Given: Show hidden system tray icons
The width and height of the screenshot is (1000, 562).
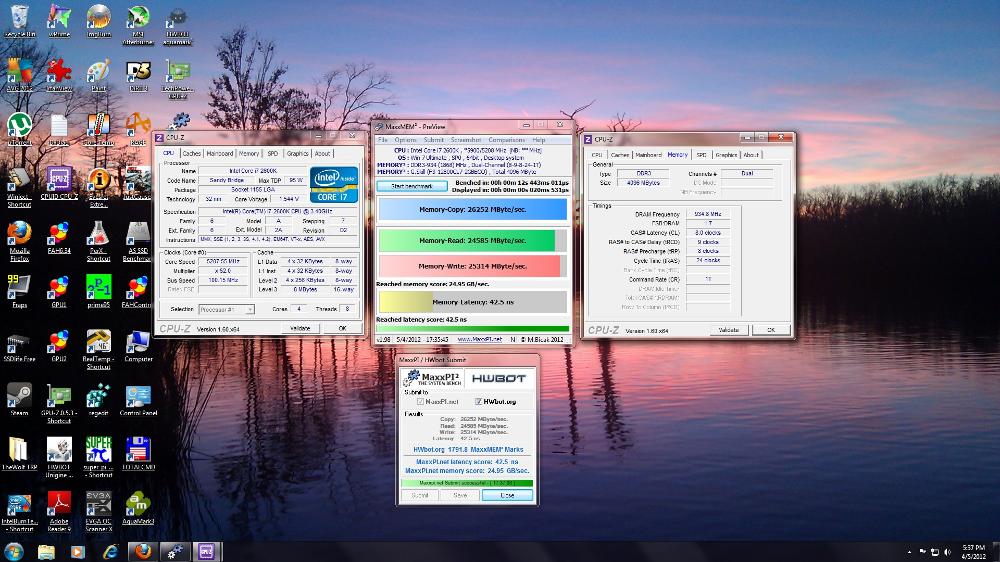Looking at the screenshot, I should (909, 552).
